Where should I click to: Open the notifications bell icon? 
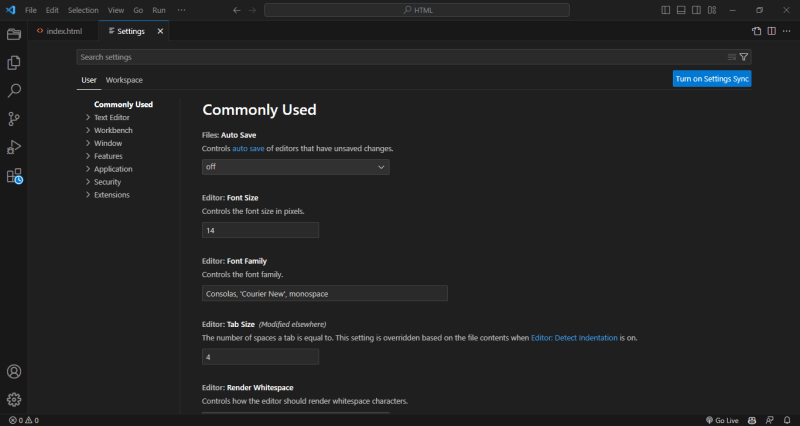coord(787,420)
